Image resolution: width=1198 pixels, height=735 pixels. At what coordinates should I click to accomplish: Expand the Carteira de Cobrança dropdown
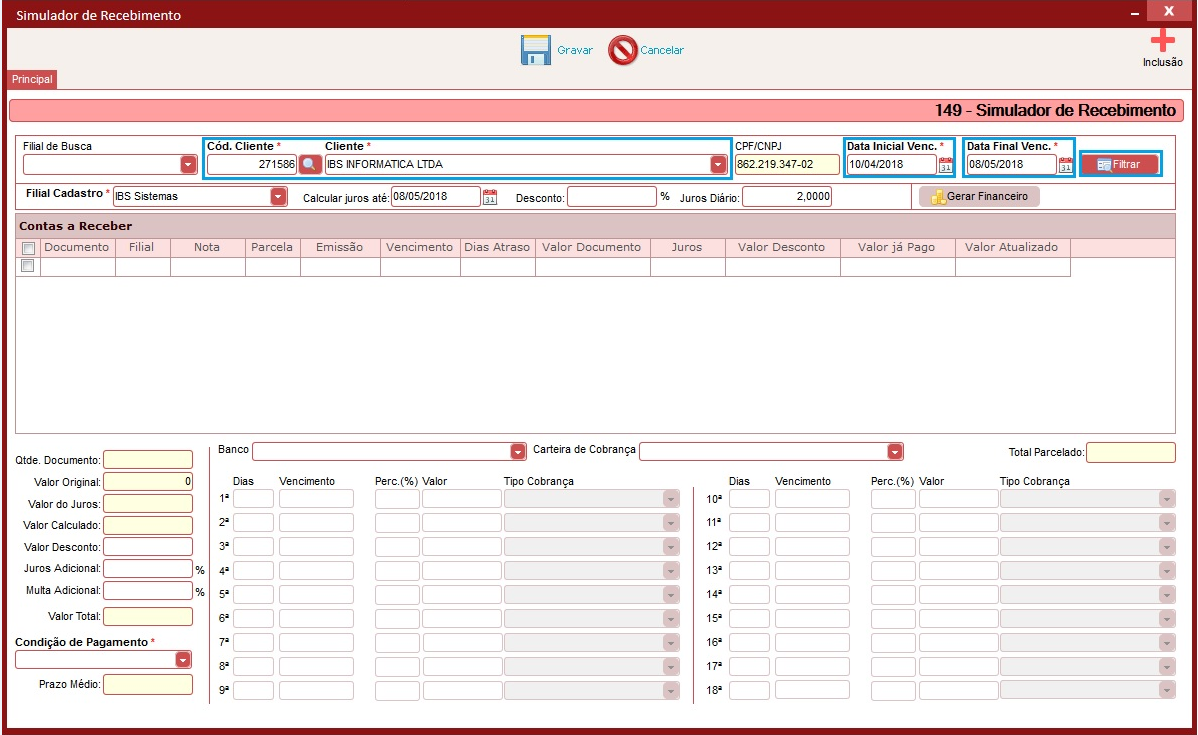tap(895, 452)
